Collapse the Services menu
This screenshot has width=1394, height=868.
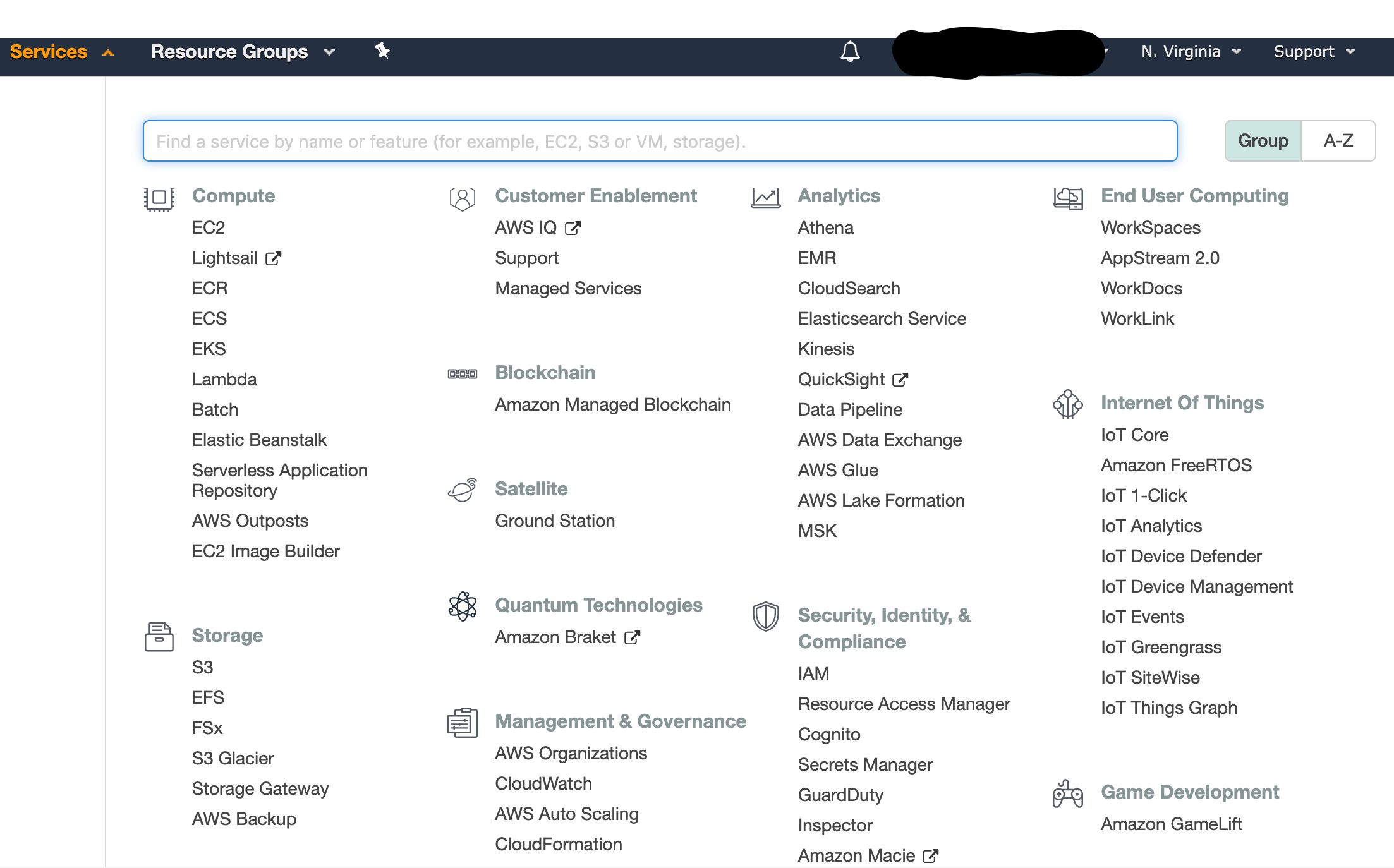tap(62, 51)
